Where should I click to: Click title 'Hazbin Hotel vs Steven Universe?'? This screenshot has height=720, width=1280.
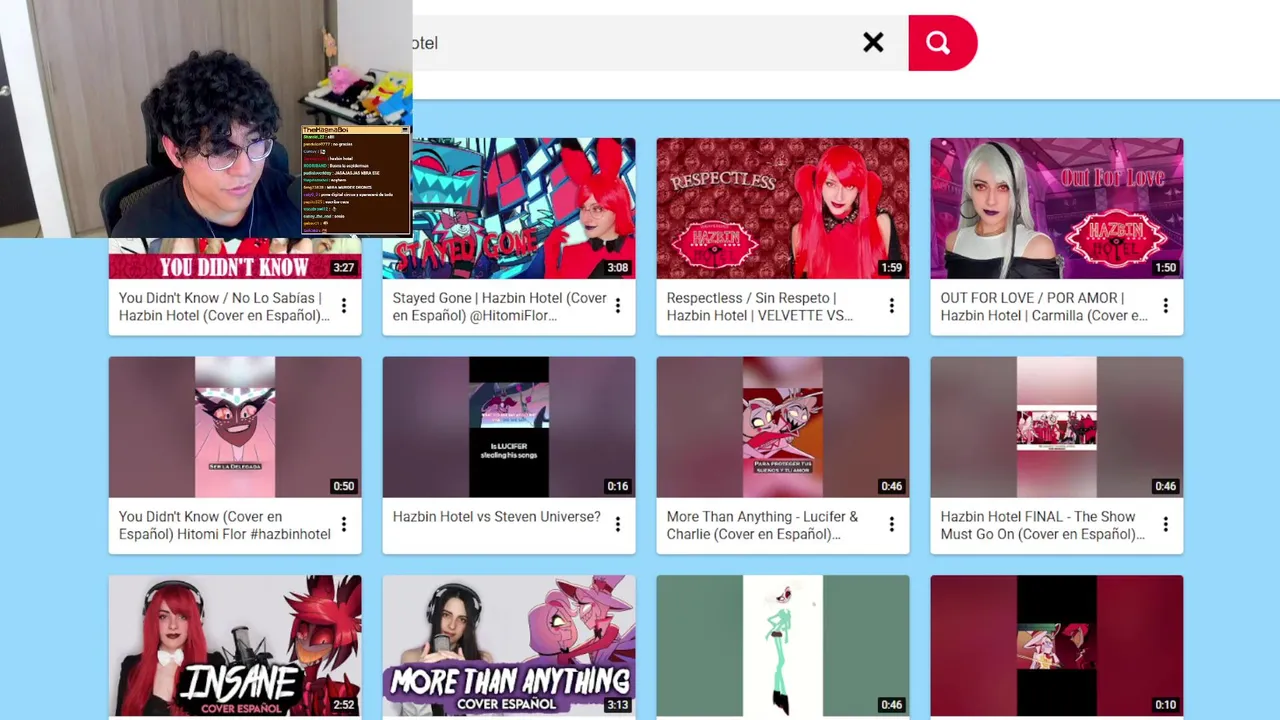tap(497, 517)
